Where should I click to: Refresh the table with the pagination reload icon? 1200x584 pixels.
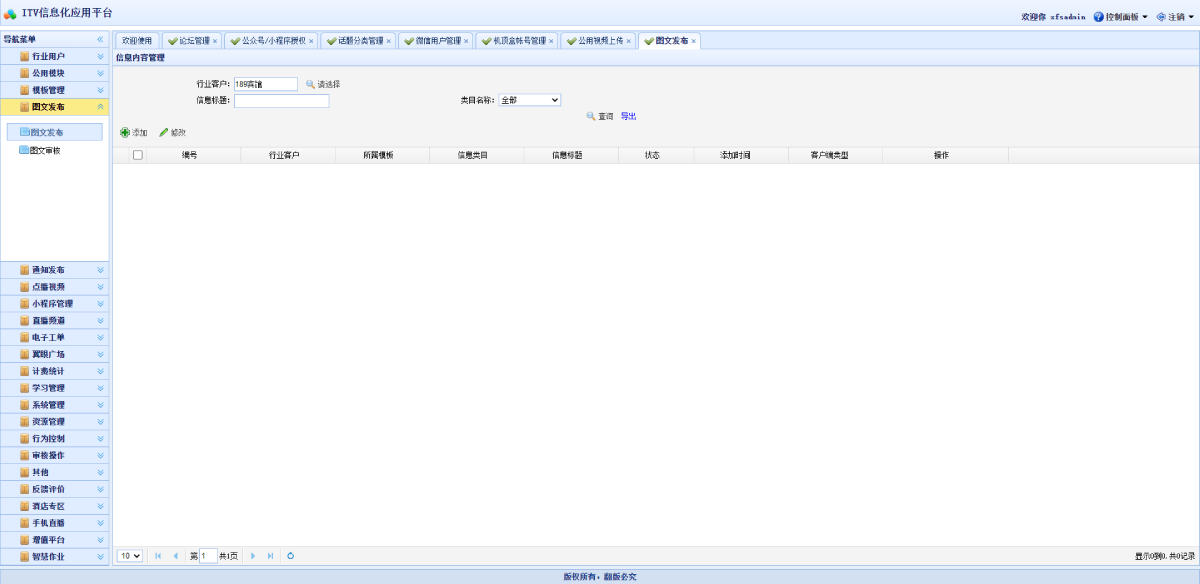pos(290,555)
